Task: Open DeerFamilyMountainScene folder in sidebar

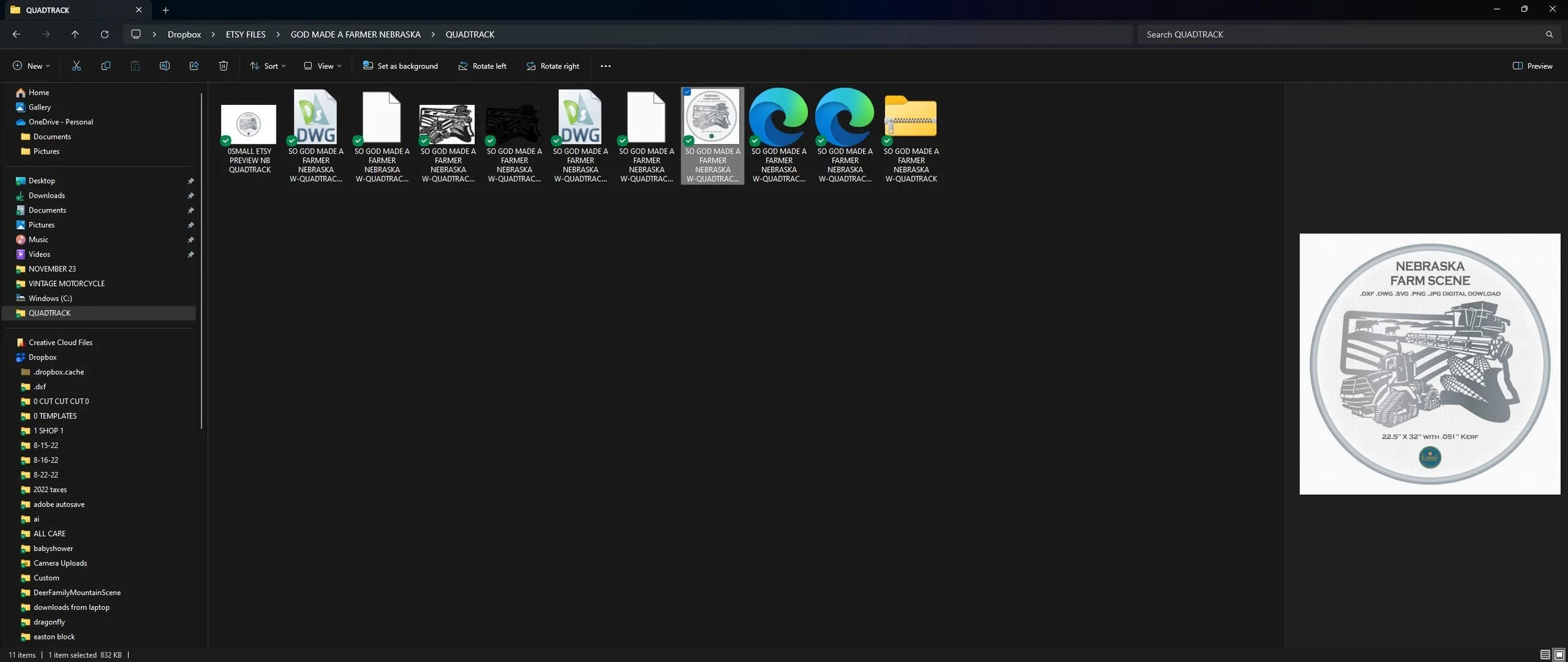Action: [x=77, y=593]
